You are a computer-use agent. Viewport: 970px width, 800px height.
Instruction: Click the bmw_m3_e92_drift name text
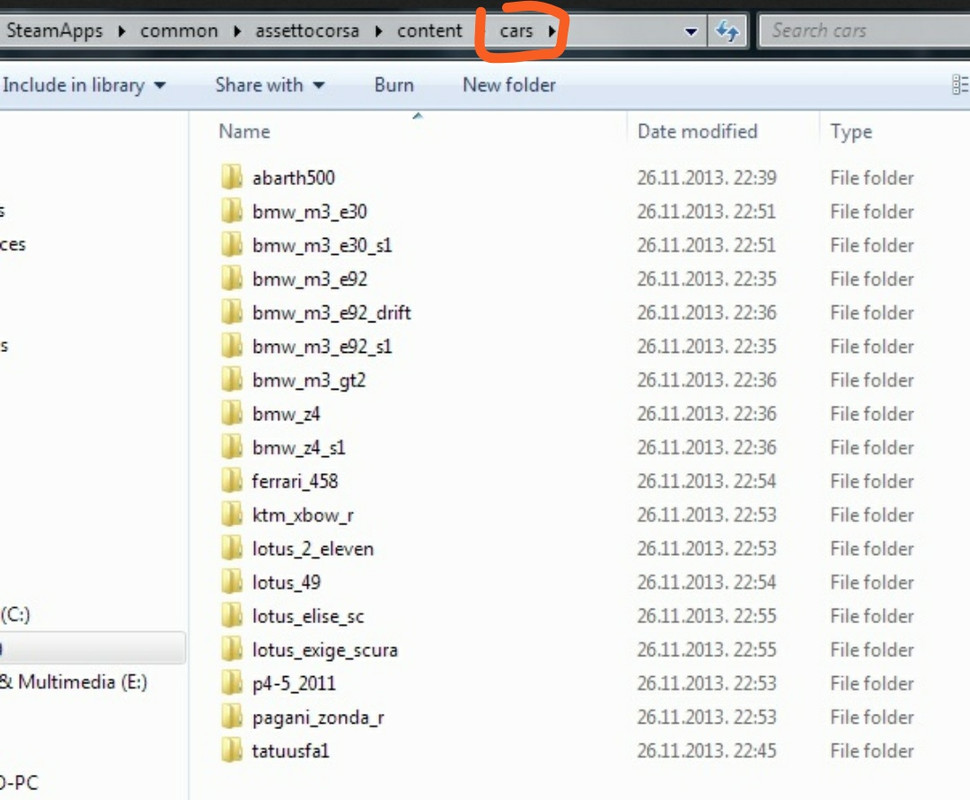point(332,313)
